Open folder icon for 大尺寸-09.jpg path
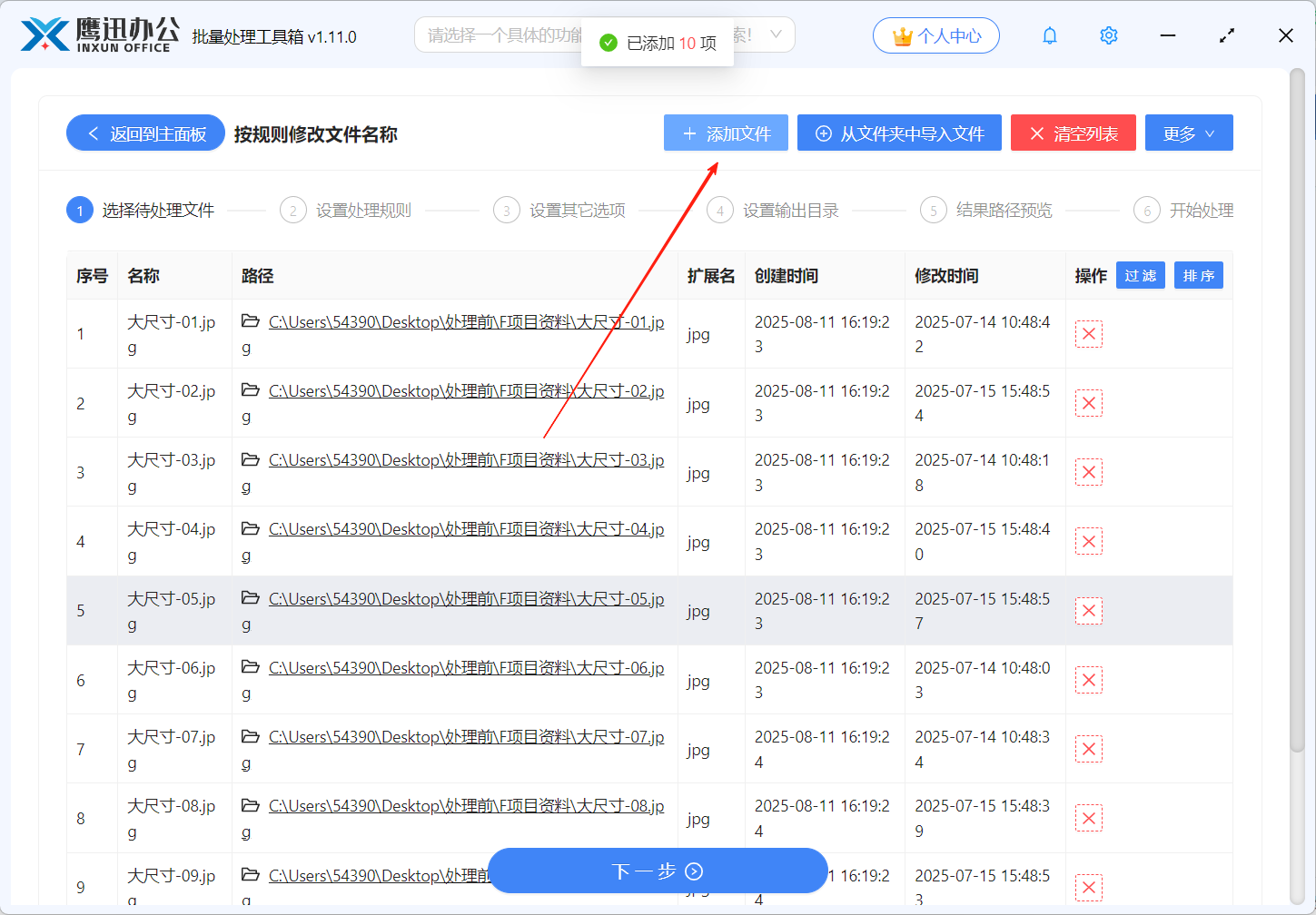 (251, 875)
